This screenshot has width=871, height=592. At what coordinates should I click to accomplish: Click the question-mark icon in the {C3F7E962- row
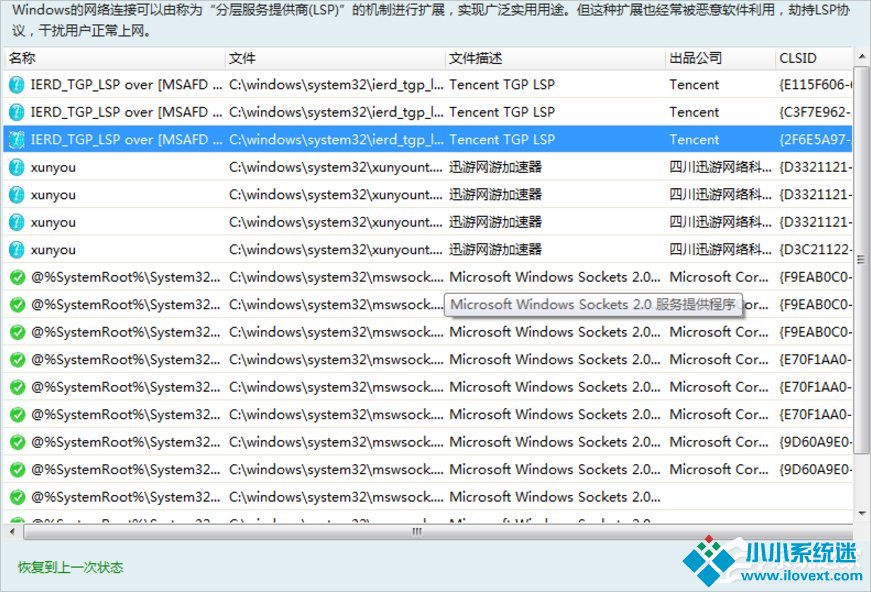pos(17,112)
